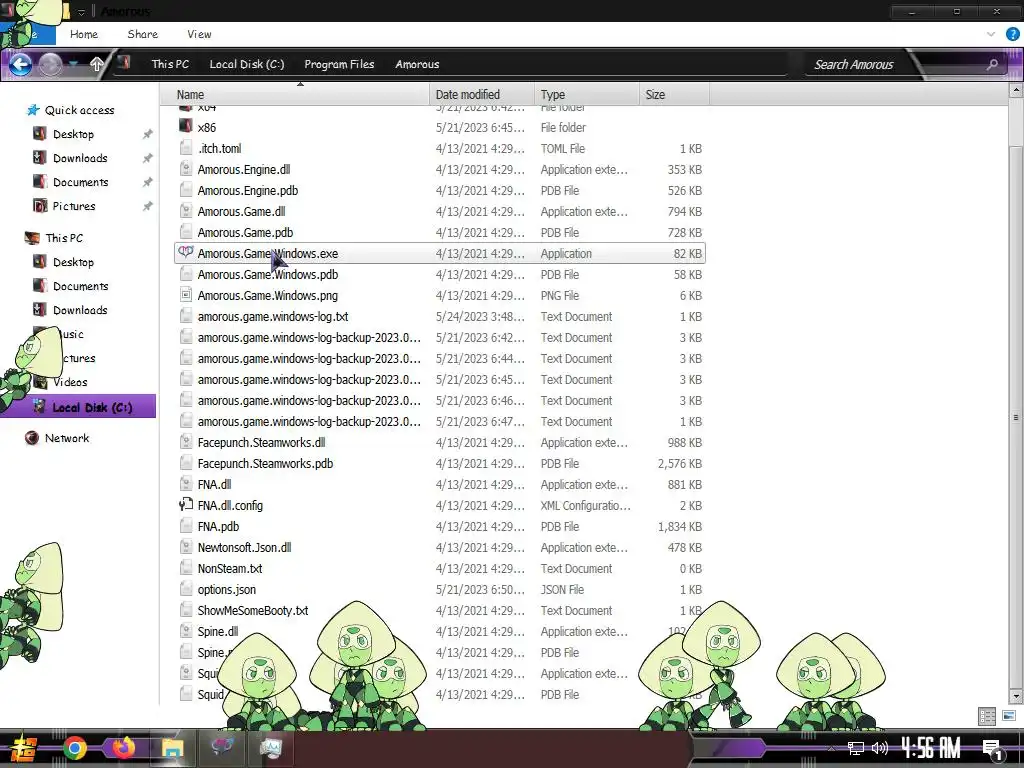Screen dimensions: 1024x768
Task: Click the Amorous.Game.Windows.png file icon
Action: [x=186, y=295]
